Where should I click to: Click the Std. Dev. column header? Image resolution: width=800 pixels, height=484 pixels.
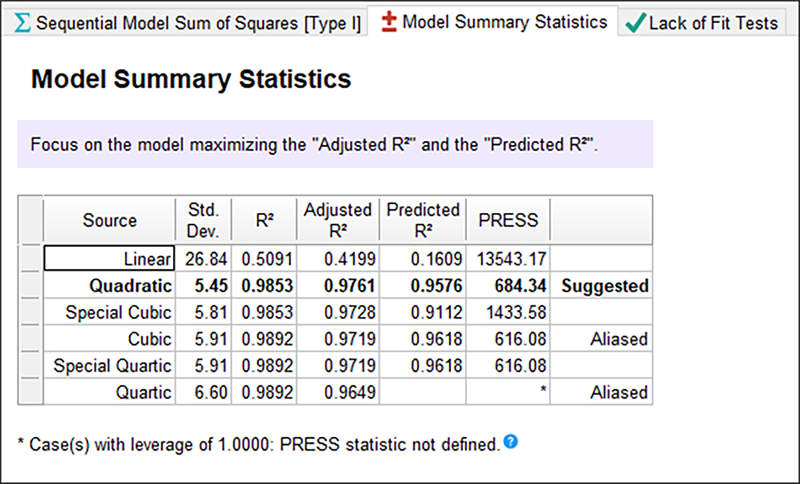pos(203,220)
